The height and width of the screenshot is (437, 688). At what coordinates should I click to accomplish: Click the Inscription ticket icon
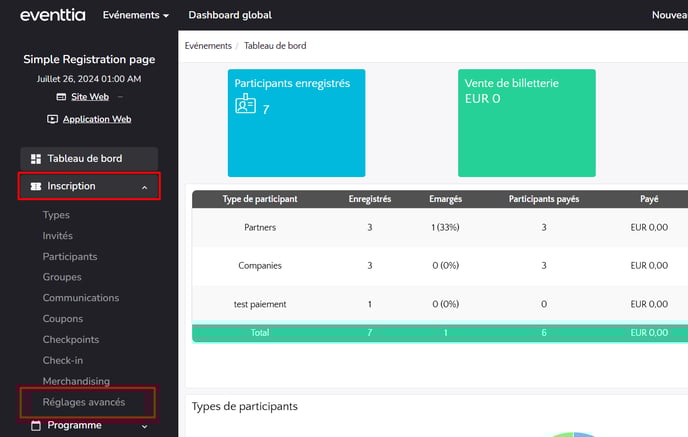pyautogui.click(x=36, y=186)
